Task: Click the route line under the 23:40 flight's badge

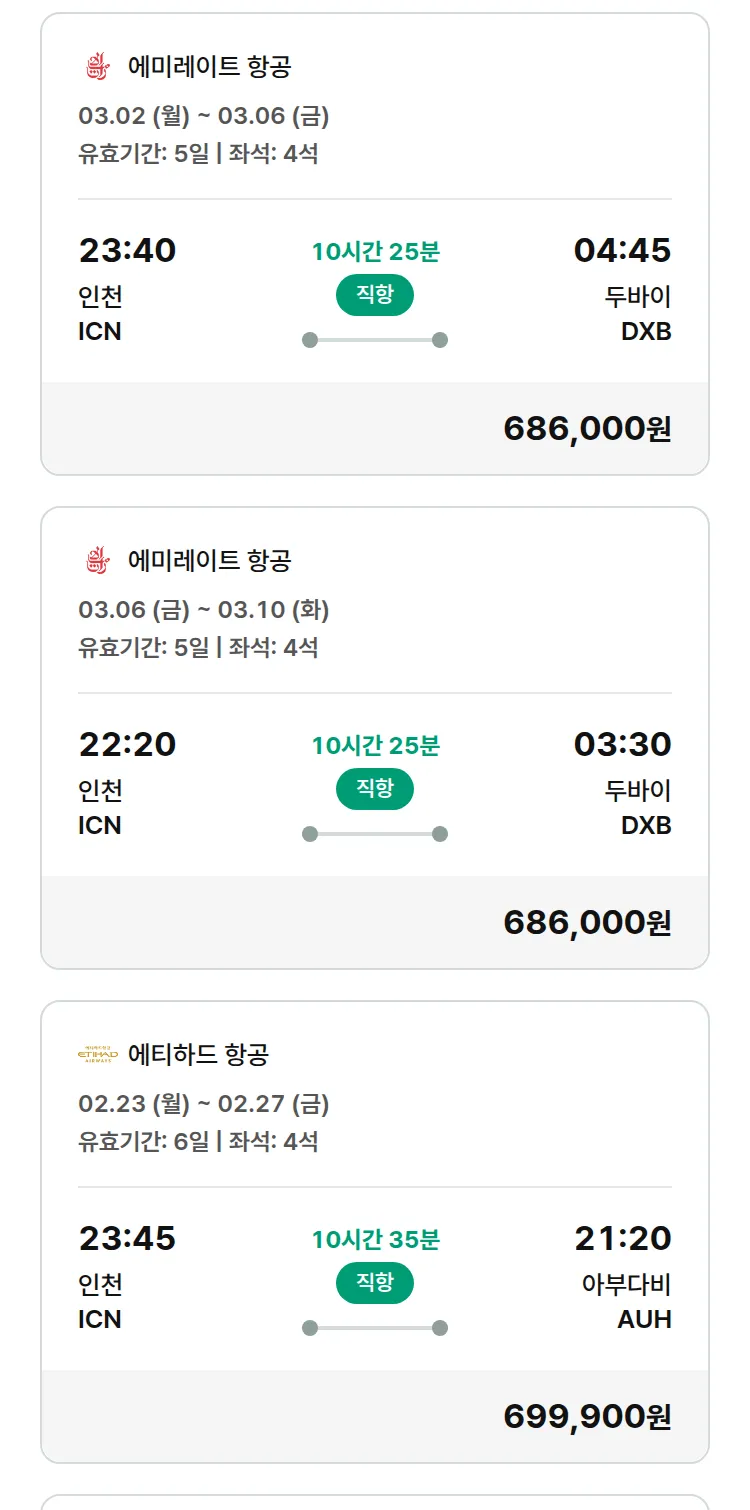Action: (x=374, y=340)
